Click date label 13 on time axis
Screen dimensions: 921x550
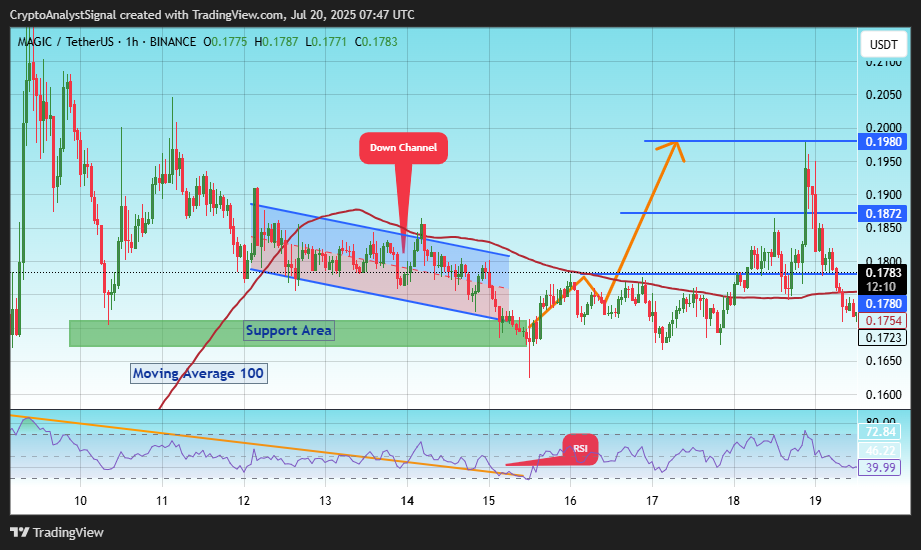pyautogui.click(x=325, y=501)
